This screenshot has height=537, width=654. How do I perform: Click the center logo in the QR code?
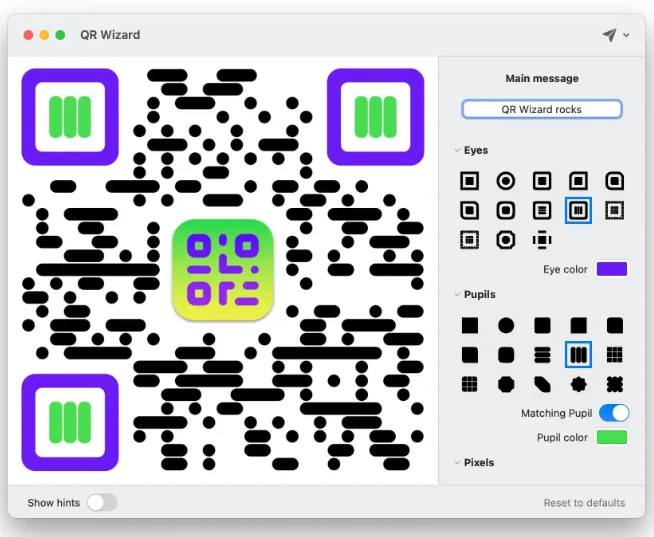click(x=223, y=270)
